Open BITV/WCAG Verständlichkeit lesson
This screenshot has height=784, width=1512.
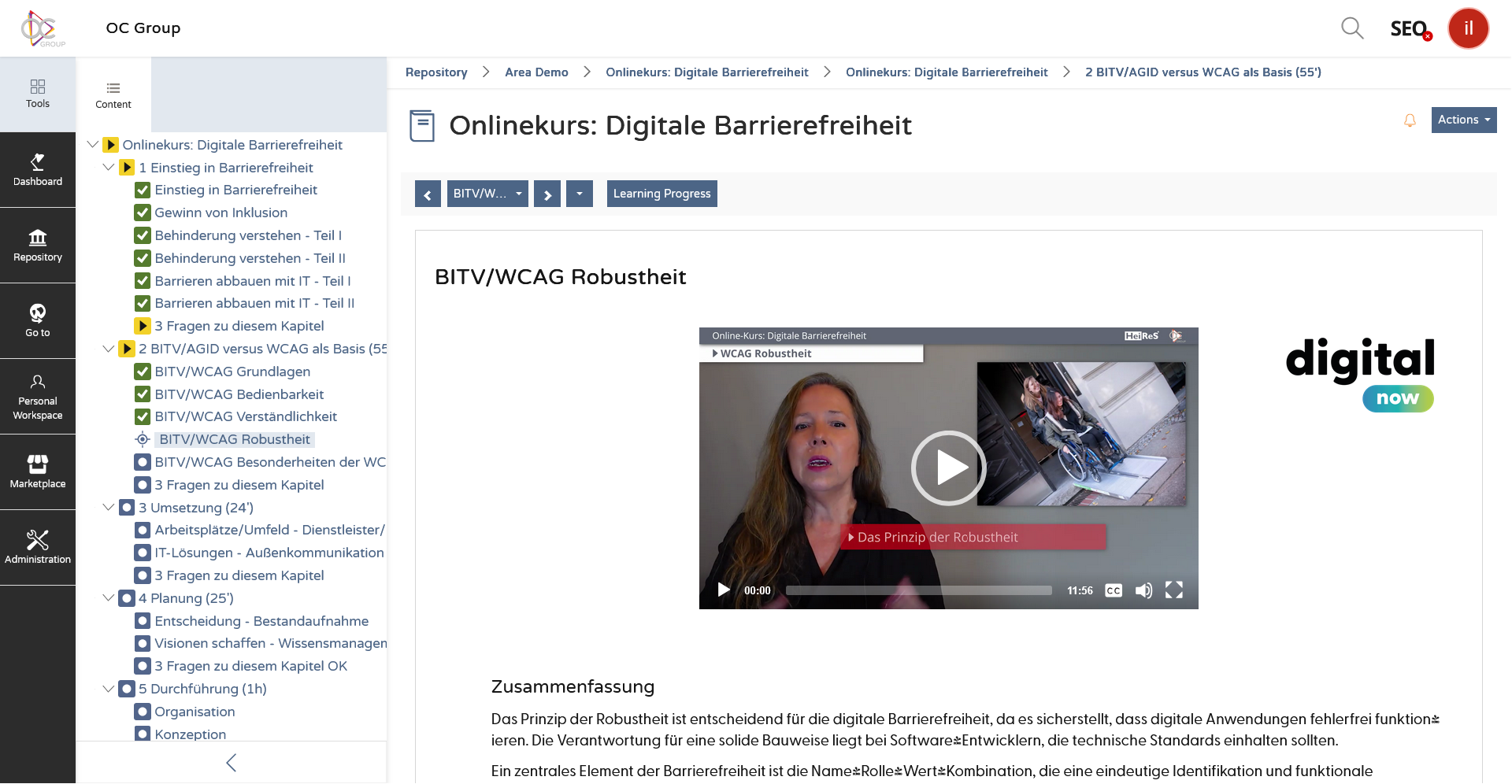(246, 416)
